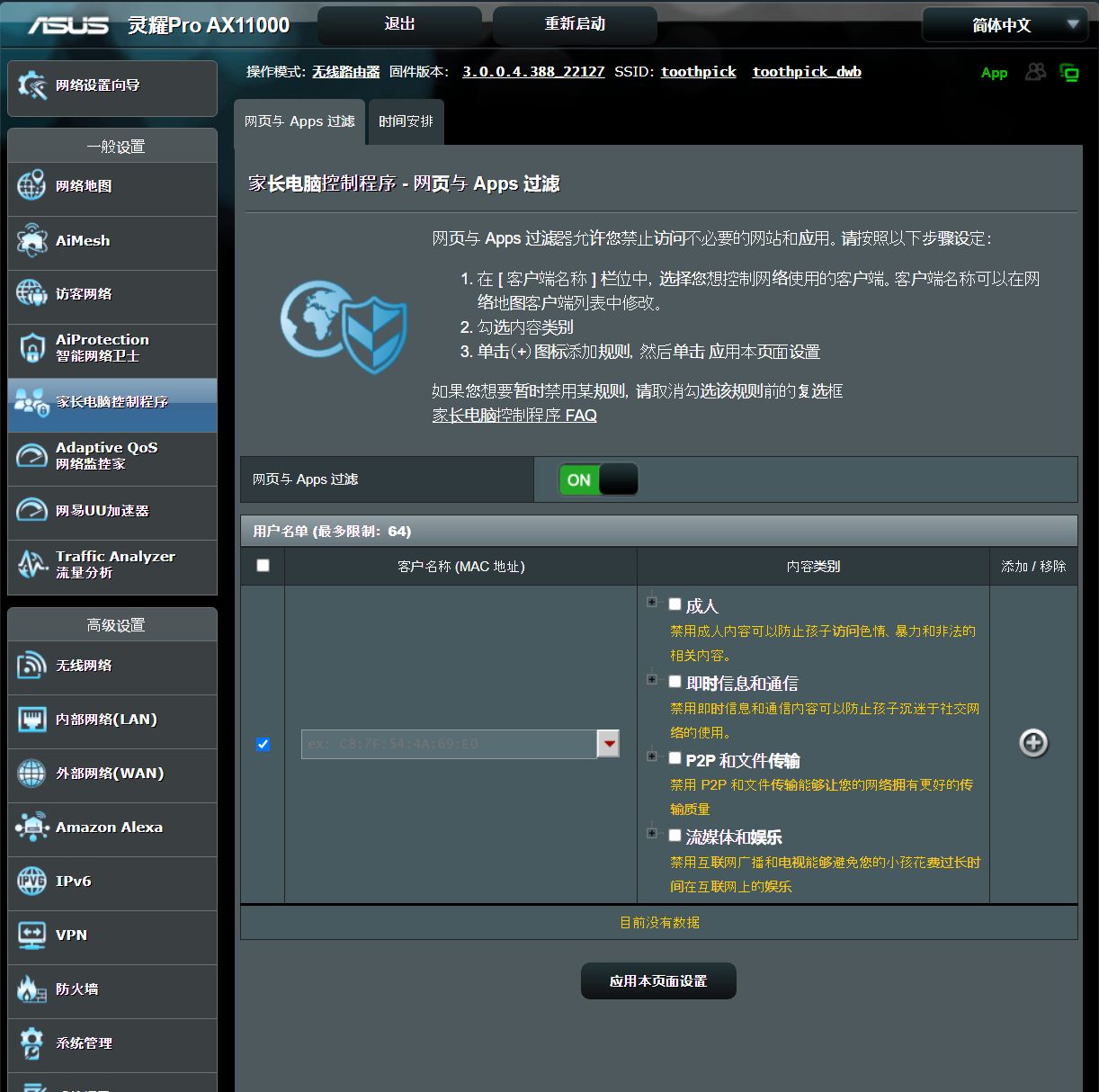This screenshot has width=1099, height=1092.
Task: Click the 无线路由器 operation mode link
Action: (345, 72)
